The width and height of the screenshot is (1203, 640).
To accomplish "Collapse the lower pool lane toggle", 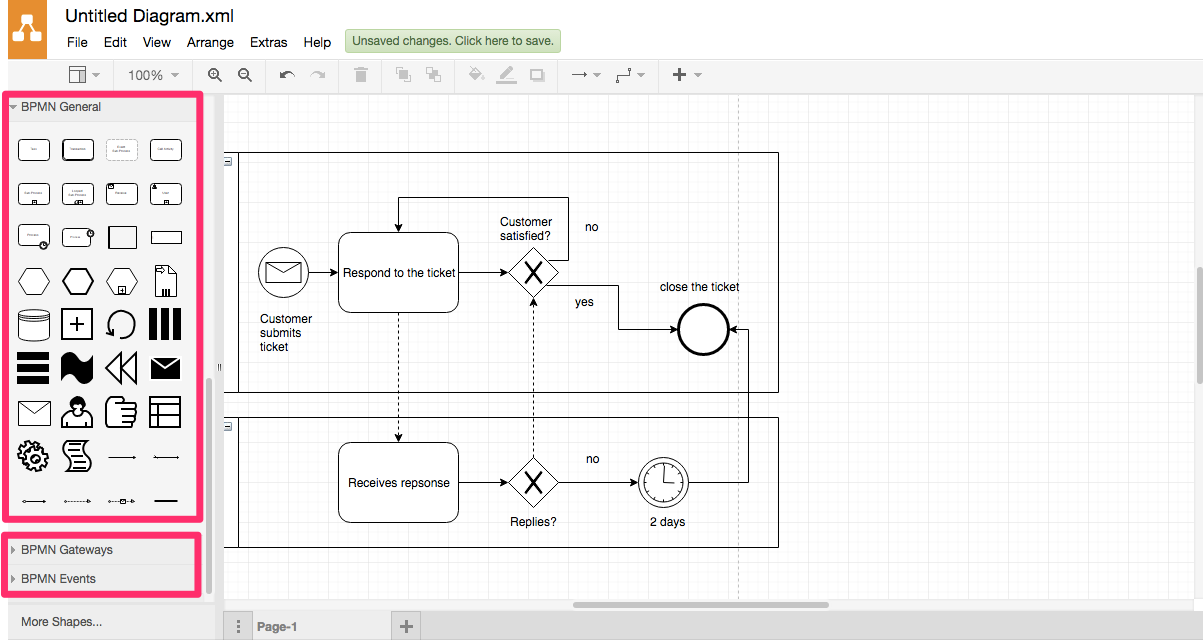I will tap(228, 426).
